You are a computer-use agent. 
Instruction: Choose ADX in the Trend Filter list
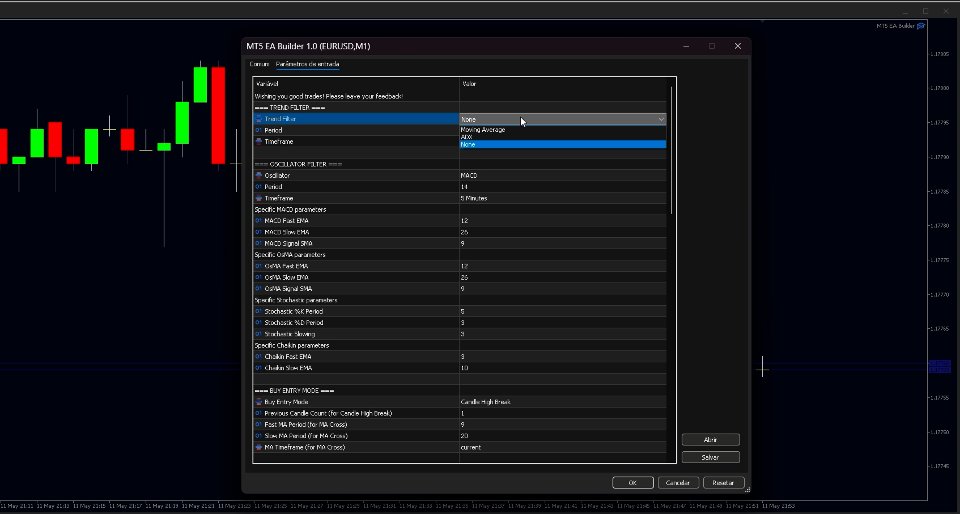(563, 137)
